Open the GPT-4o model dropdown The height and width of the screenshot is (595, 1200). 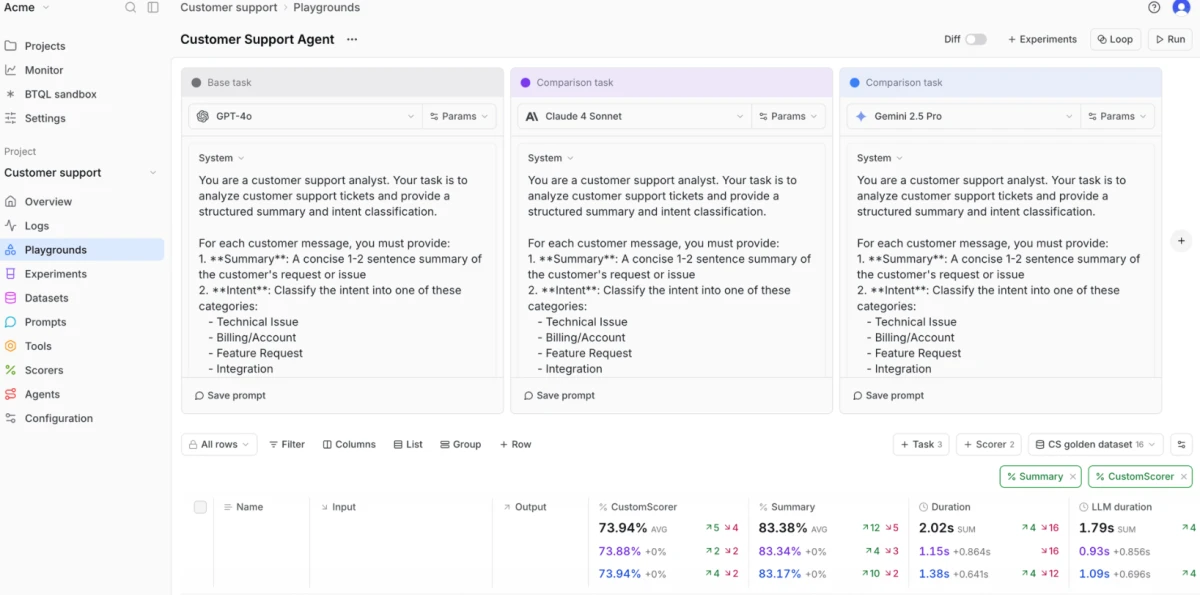(305, 116)
